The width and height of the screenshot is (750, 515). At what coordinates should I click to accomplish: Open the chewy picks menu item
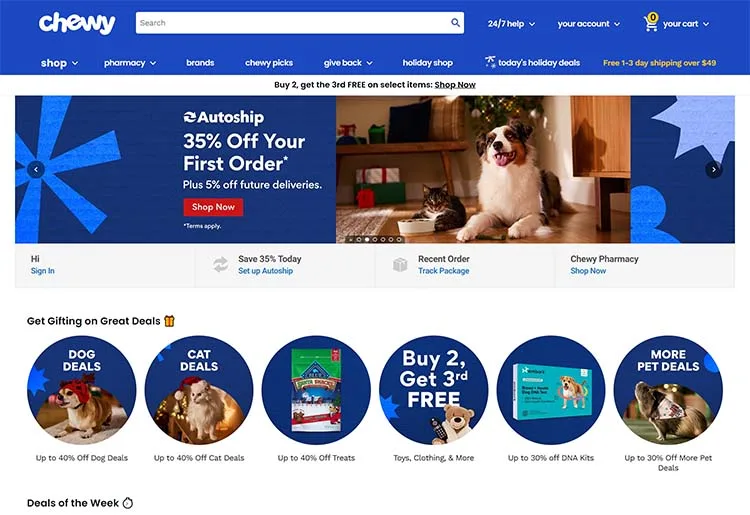click(269, 63)
